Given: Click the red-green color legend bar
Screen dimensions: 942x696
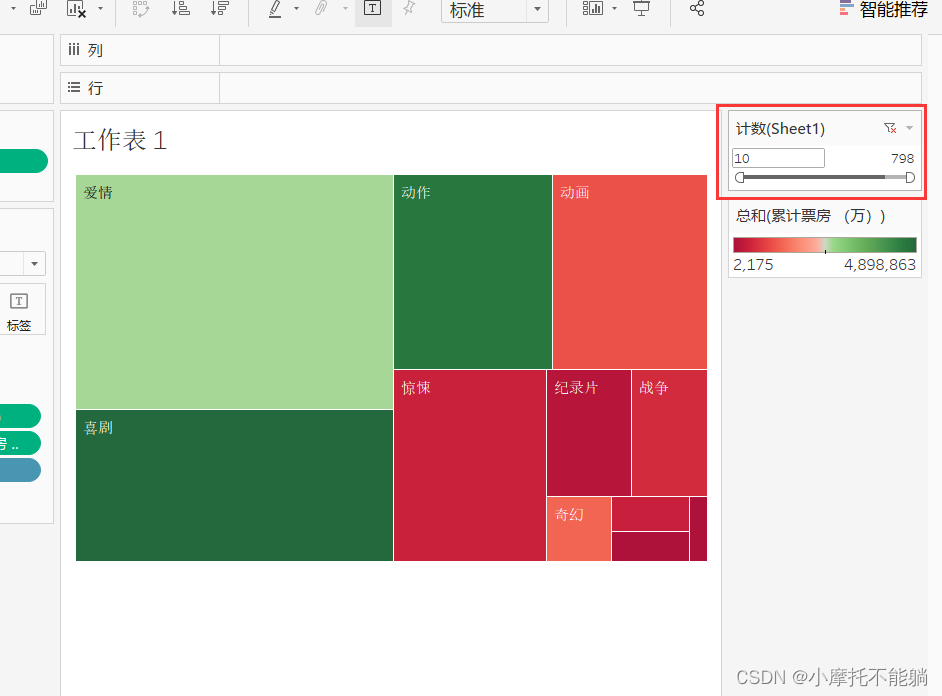Looking at the screenshot, I should [825, 244].
